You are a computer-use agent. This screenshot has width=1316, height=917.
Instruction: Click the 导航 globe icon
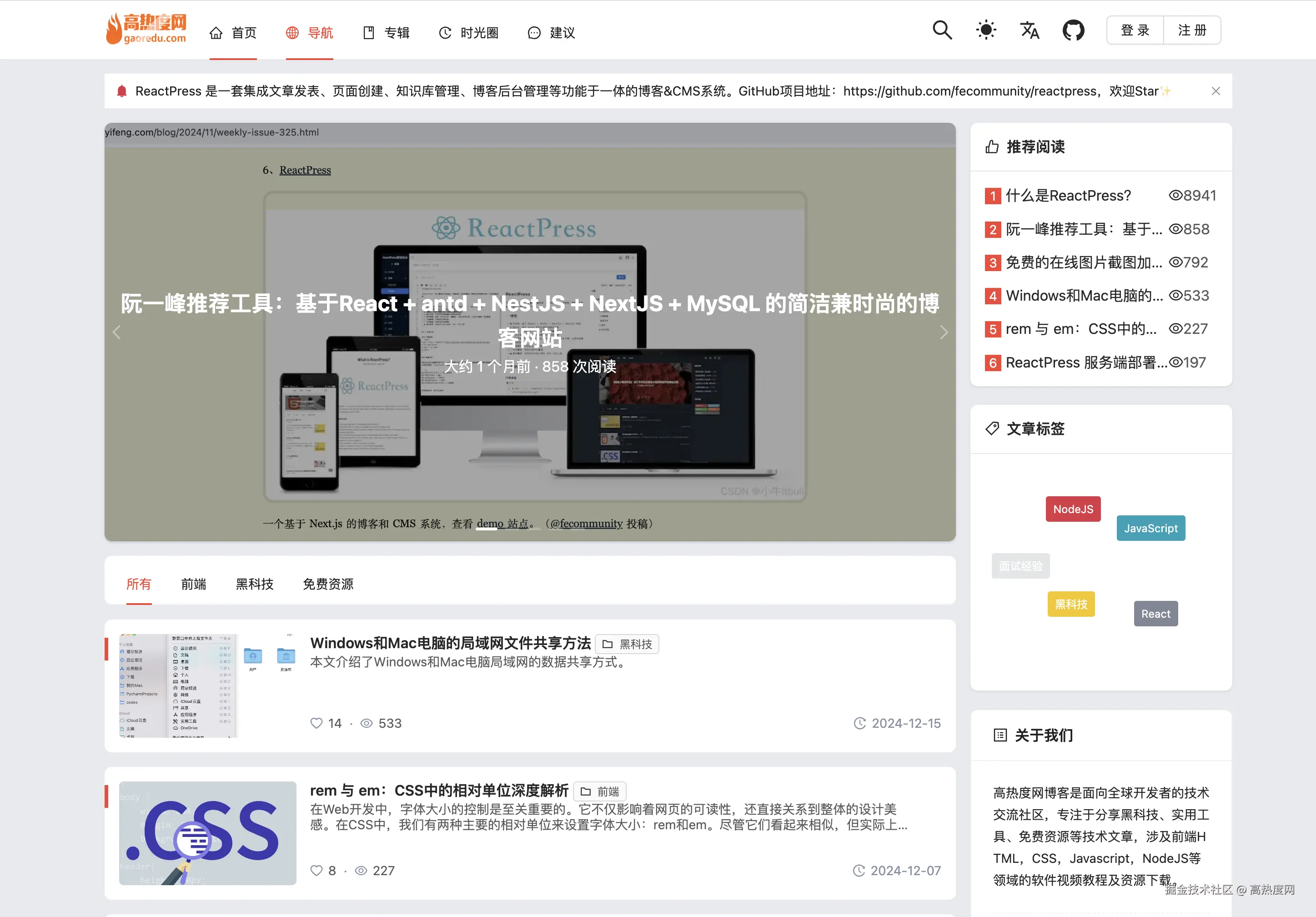(x=292, y=33)
